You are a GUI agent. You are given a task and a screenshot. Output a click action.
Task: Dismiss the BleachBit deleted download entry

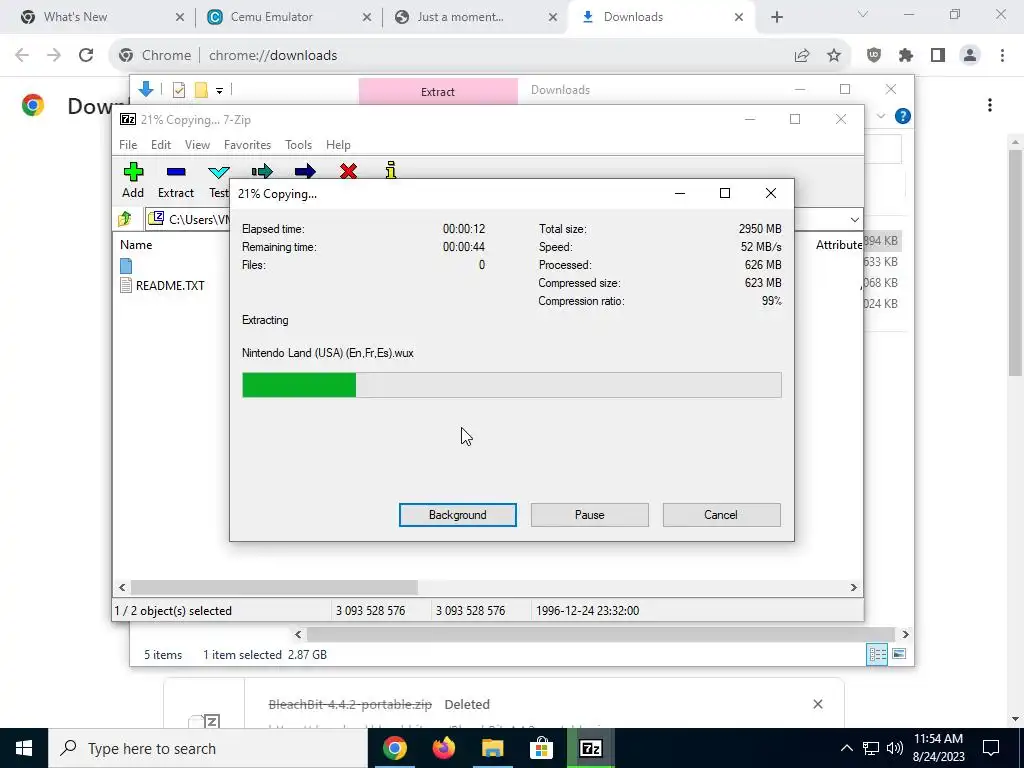pos(818,704)
